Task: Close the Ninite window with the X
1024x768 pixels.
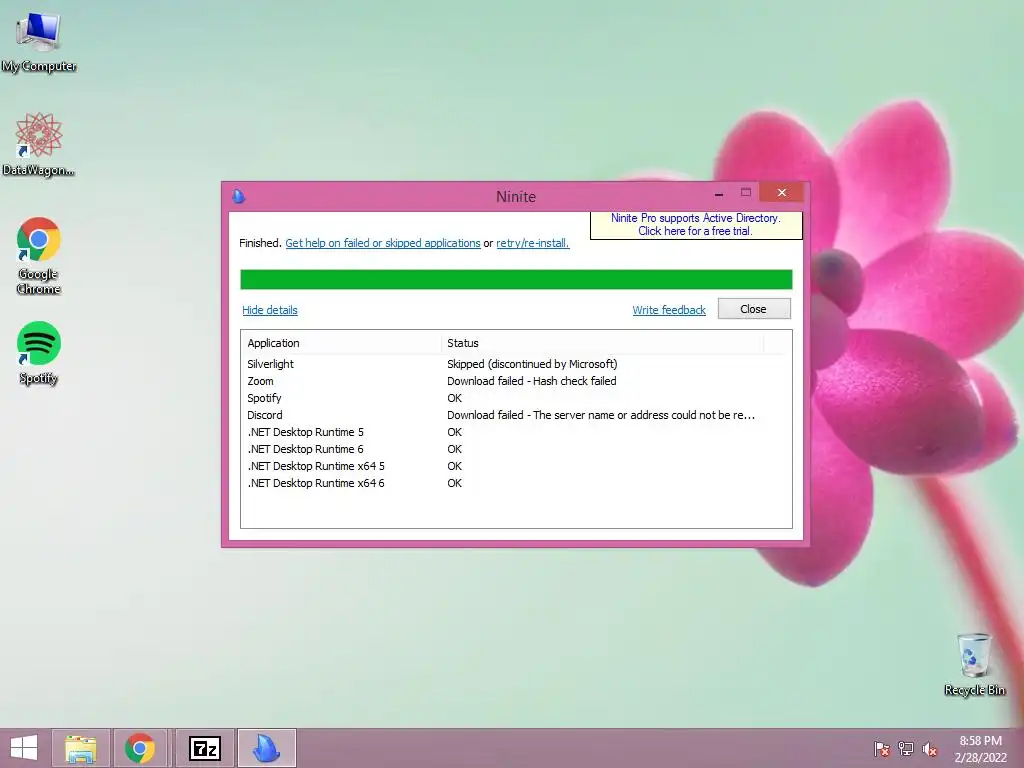Action: pos(782,193)
